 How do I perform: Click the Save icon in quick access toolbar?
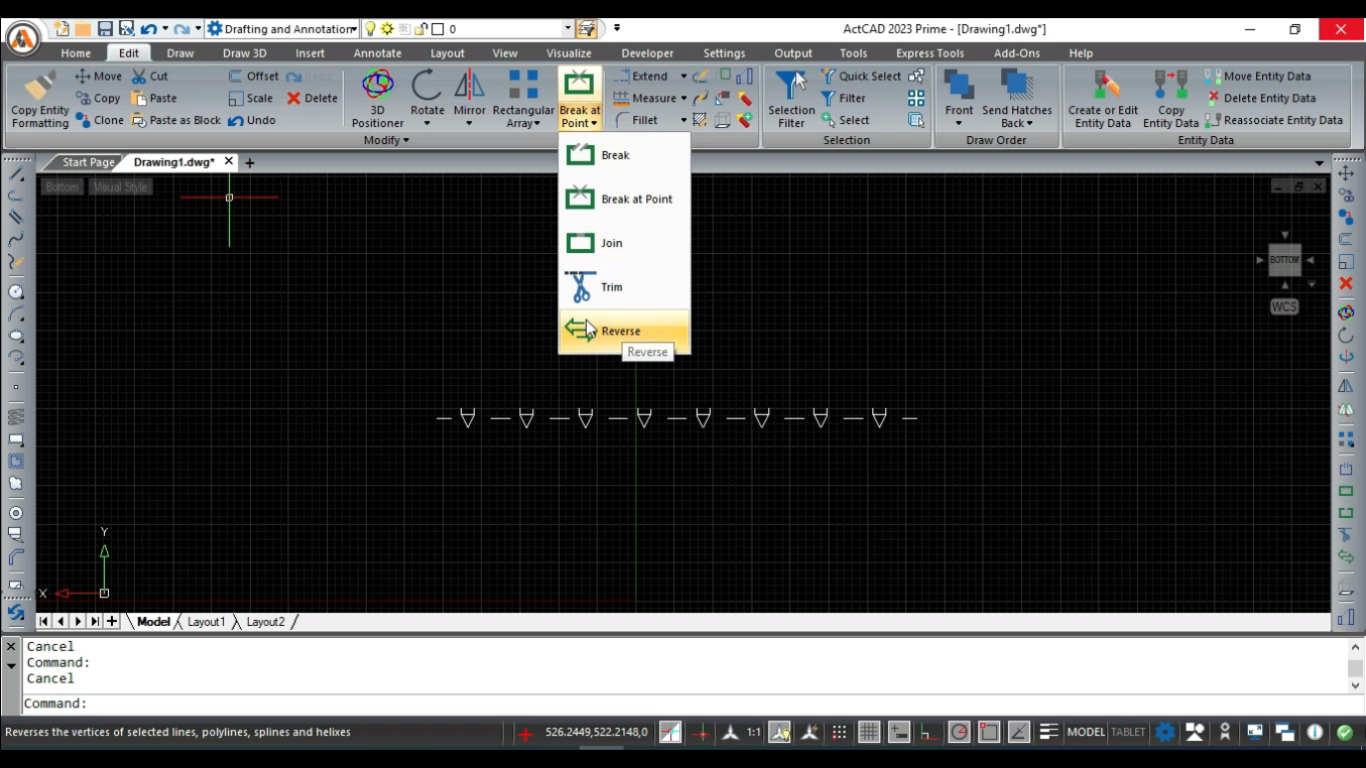(105, 29)
